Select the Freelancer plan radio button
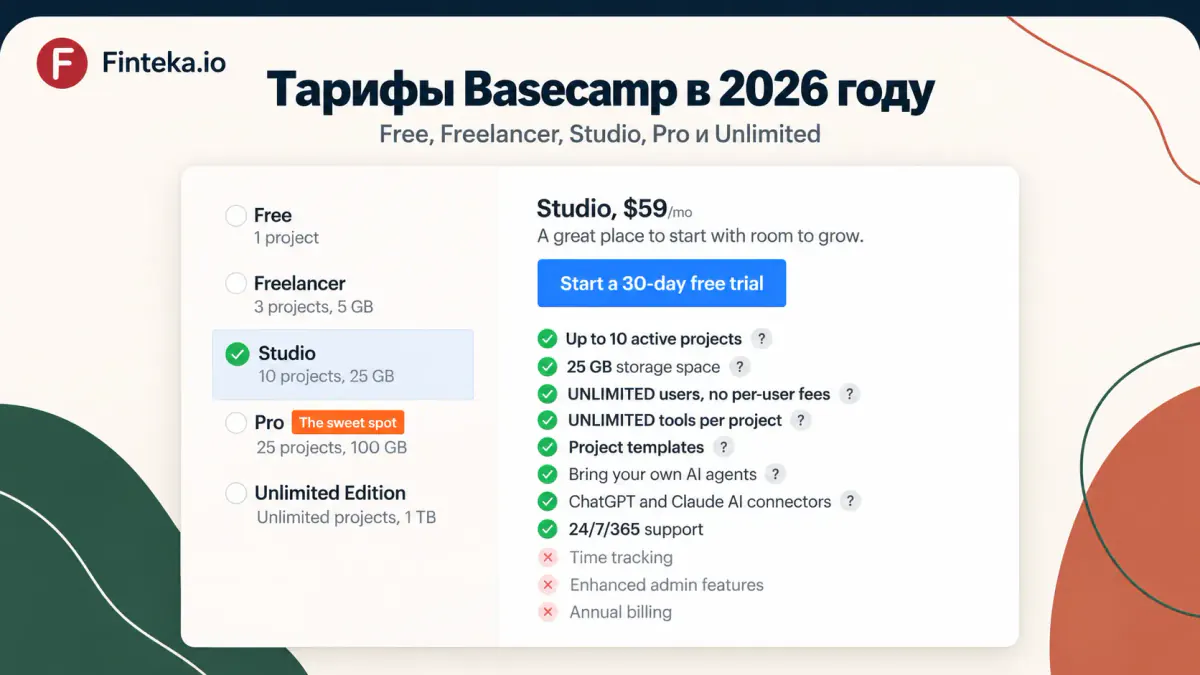 [236, 283]
